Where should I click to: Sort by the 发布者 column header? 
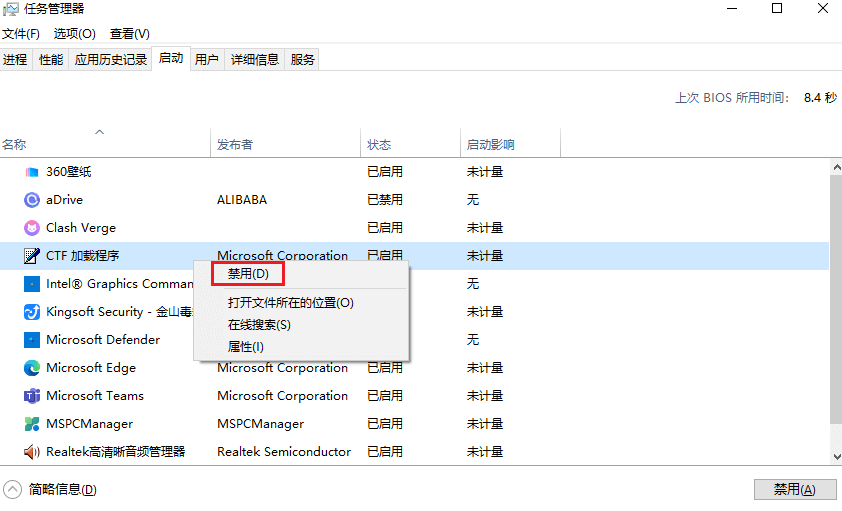286,144
